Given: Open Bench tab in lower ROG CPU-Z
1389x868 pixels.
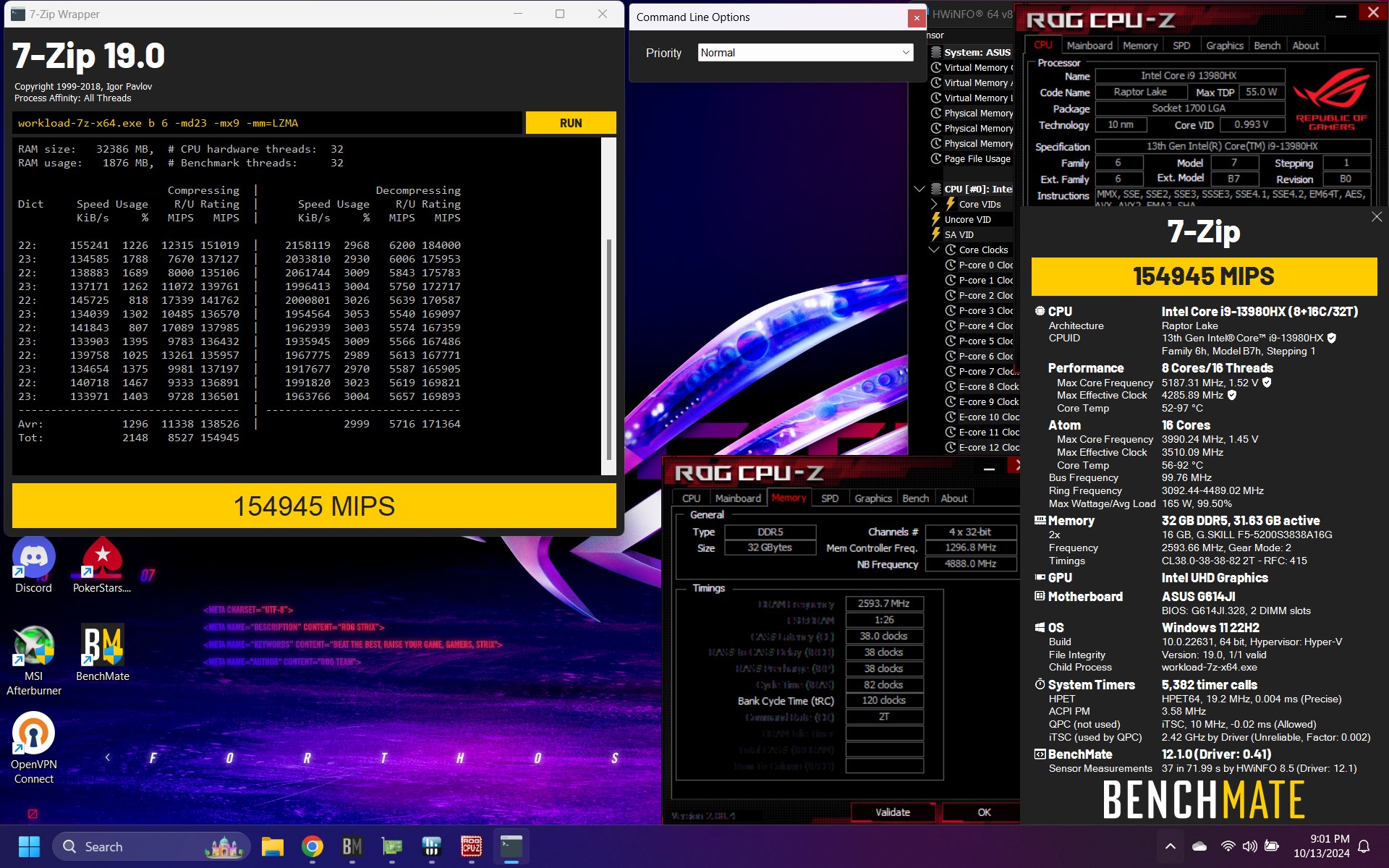Looking at the screenshot, I should click(915, 498).
